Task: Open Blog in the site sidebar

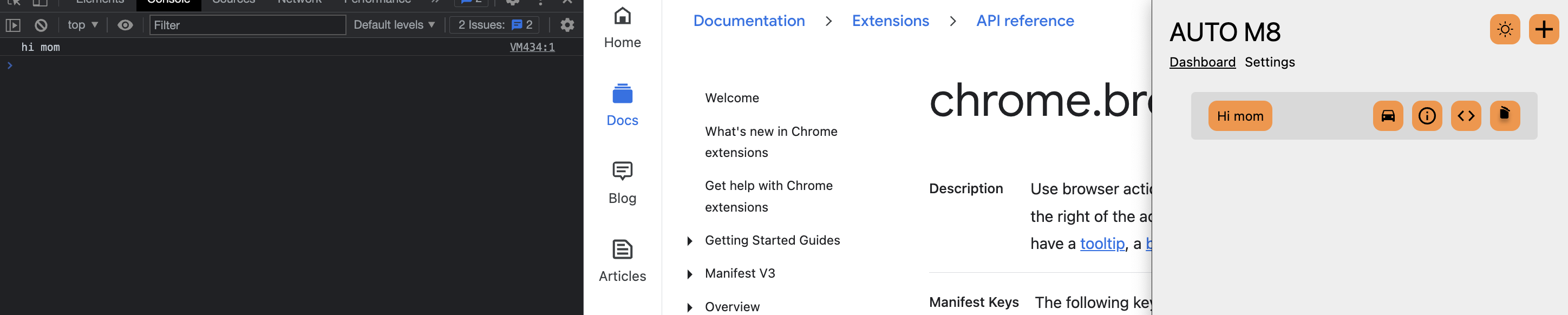Action: point(622,183)
